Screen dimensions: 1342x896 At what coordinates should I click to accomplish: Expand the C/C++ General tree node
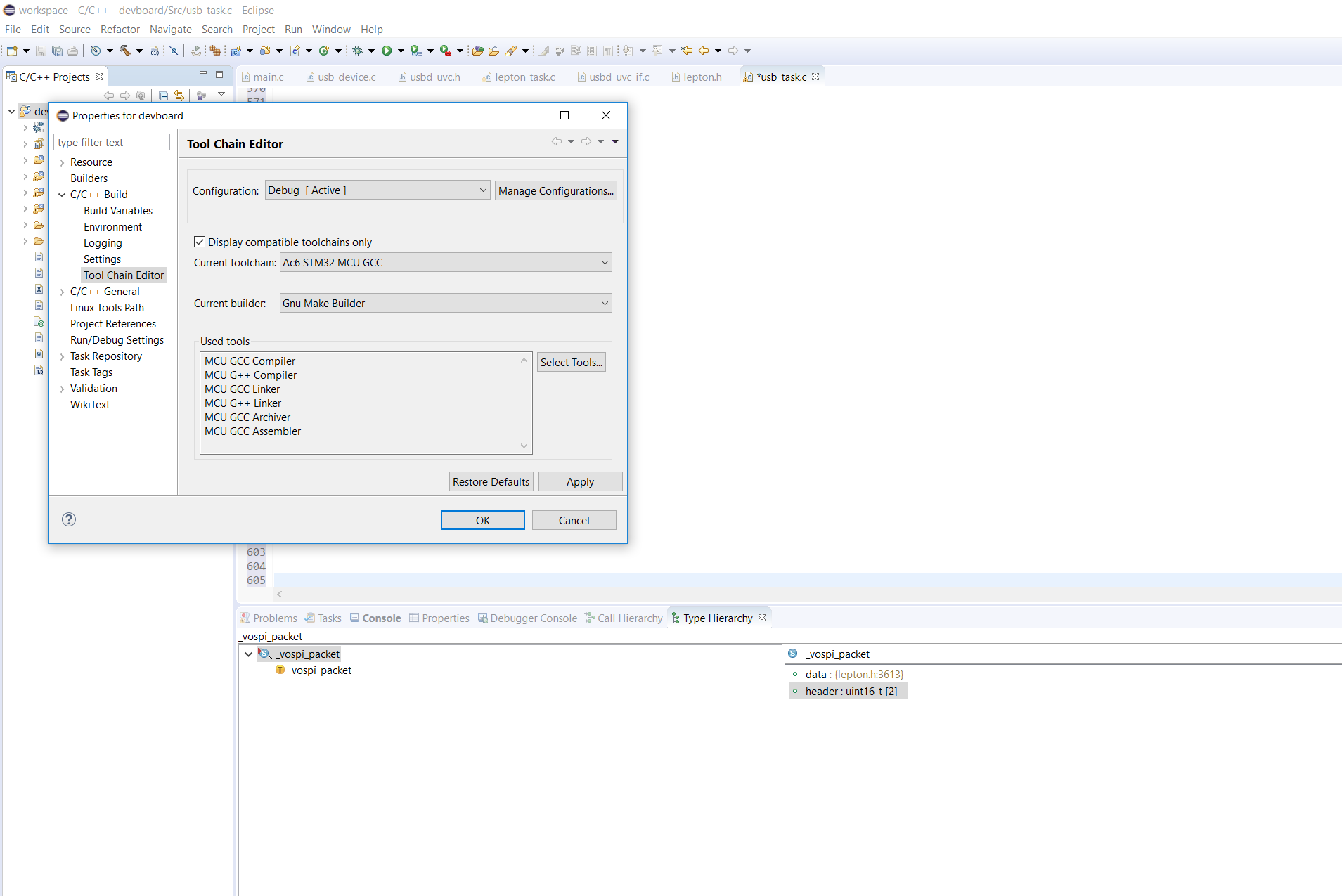(62, 292)
